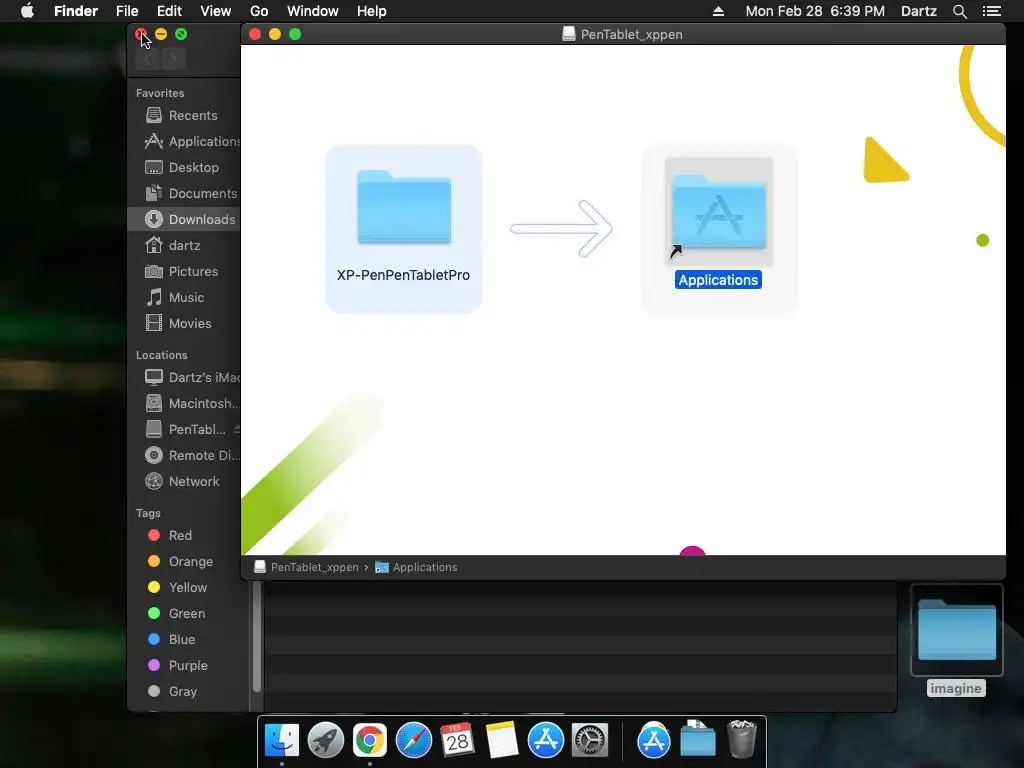Open the Applications stack in Dock
1024x768 pixels.
click(654, 741)
